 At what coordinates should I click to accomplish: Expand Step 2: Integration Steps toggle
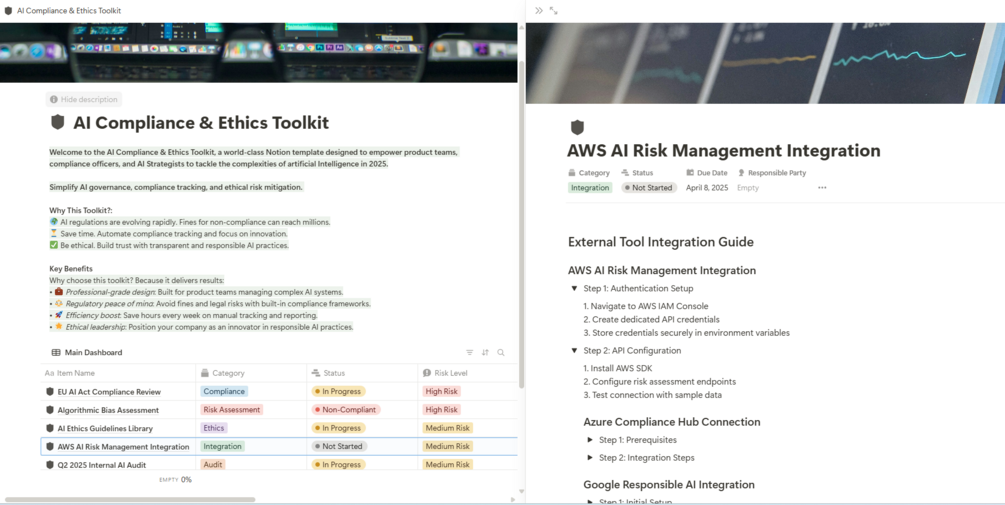coord(590,458)
